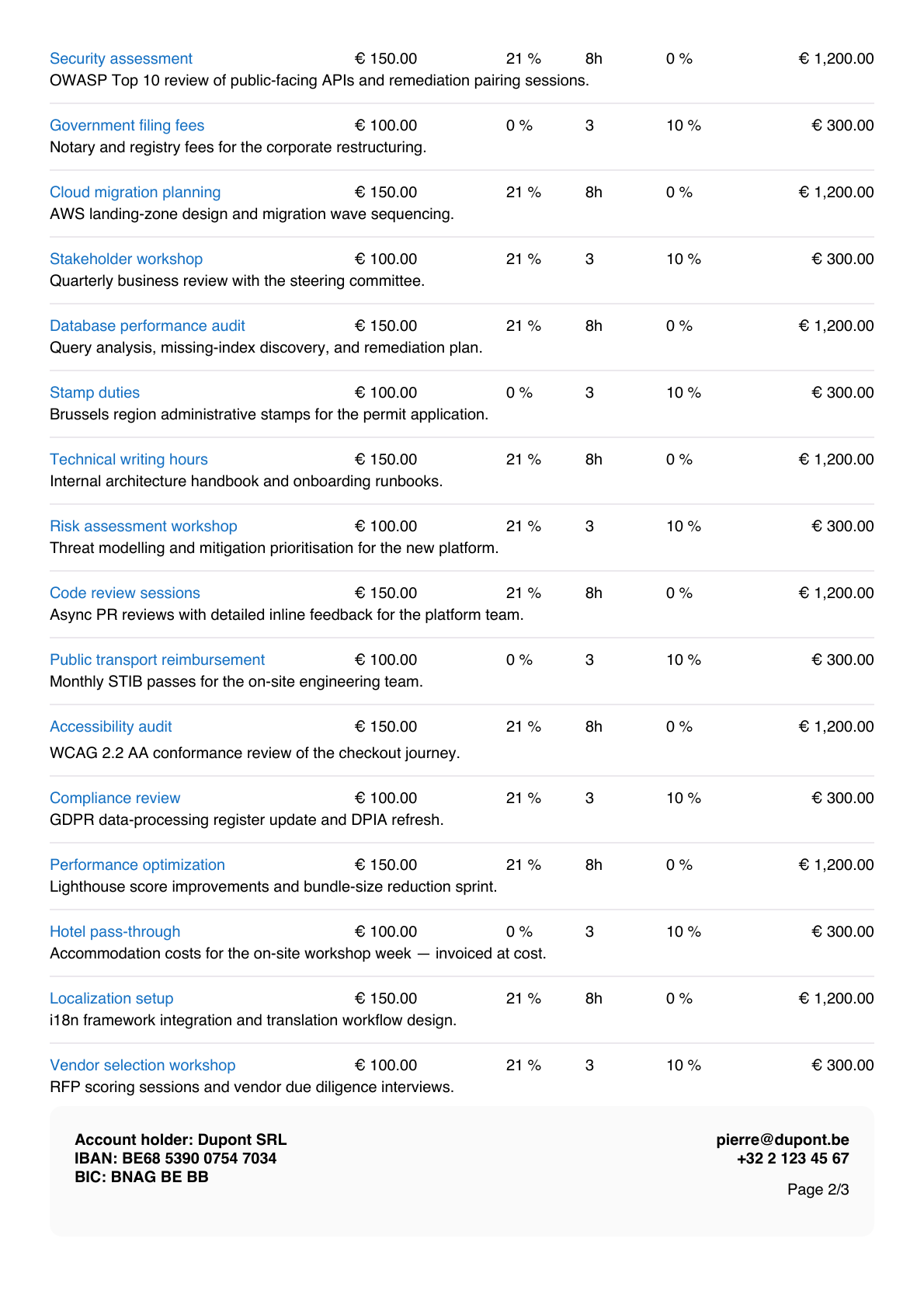
Task: Click Public transport reimbursement link
Action: tap(158, 660)
